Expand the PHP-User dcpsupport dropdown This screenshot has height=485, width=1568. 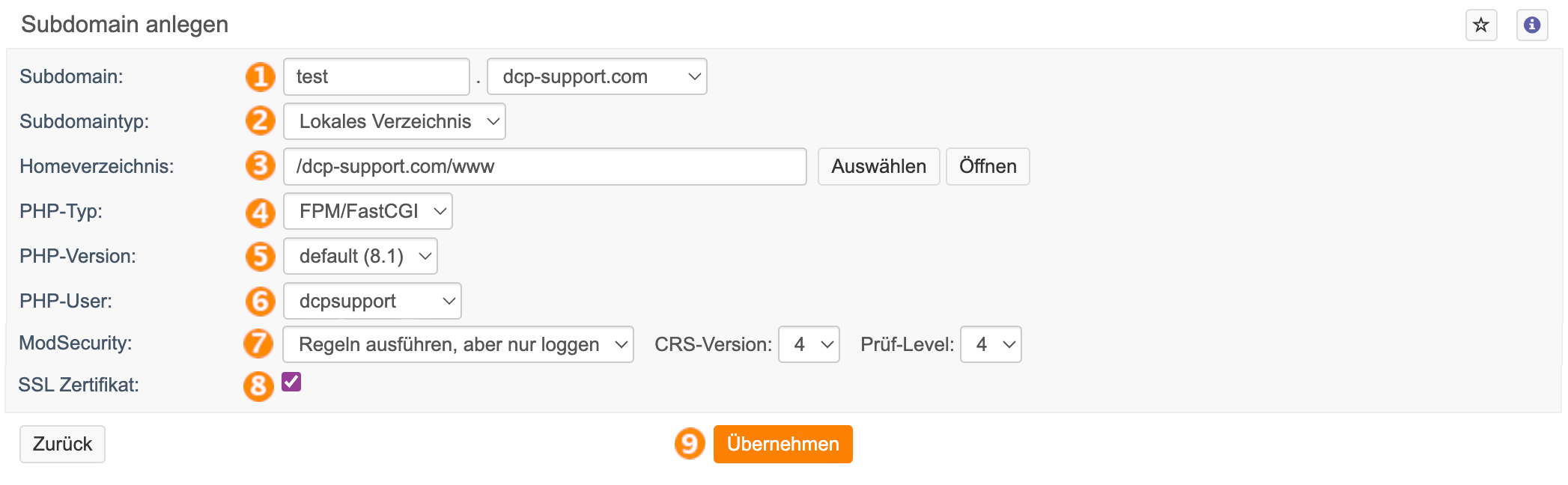tap(372, 301)
